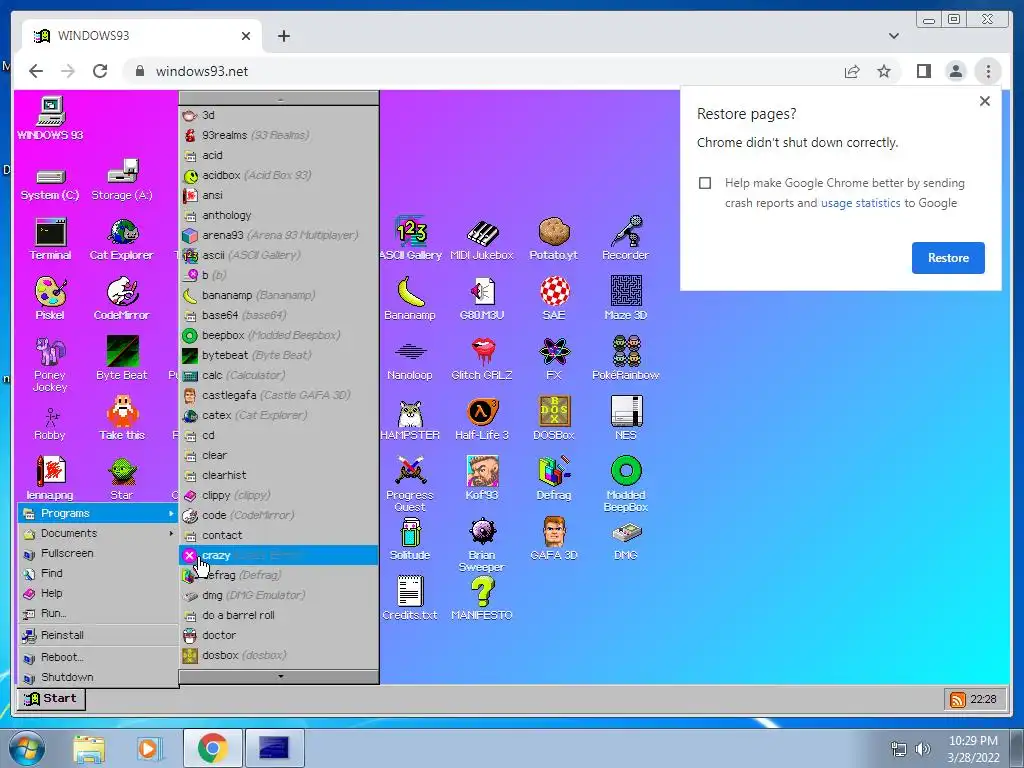Open the WINDOWS 93 computer desktop icon
This screenshot has height=768, width=1024.
pos(50,118)
